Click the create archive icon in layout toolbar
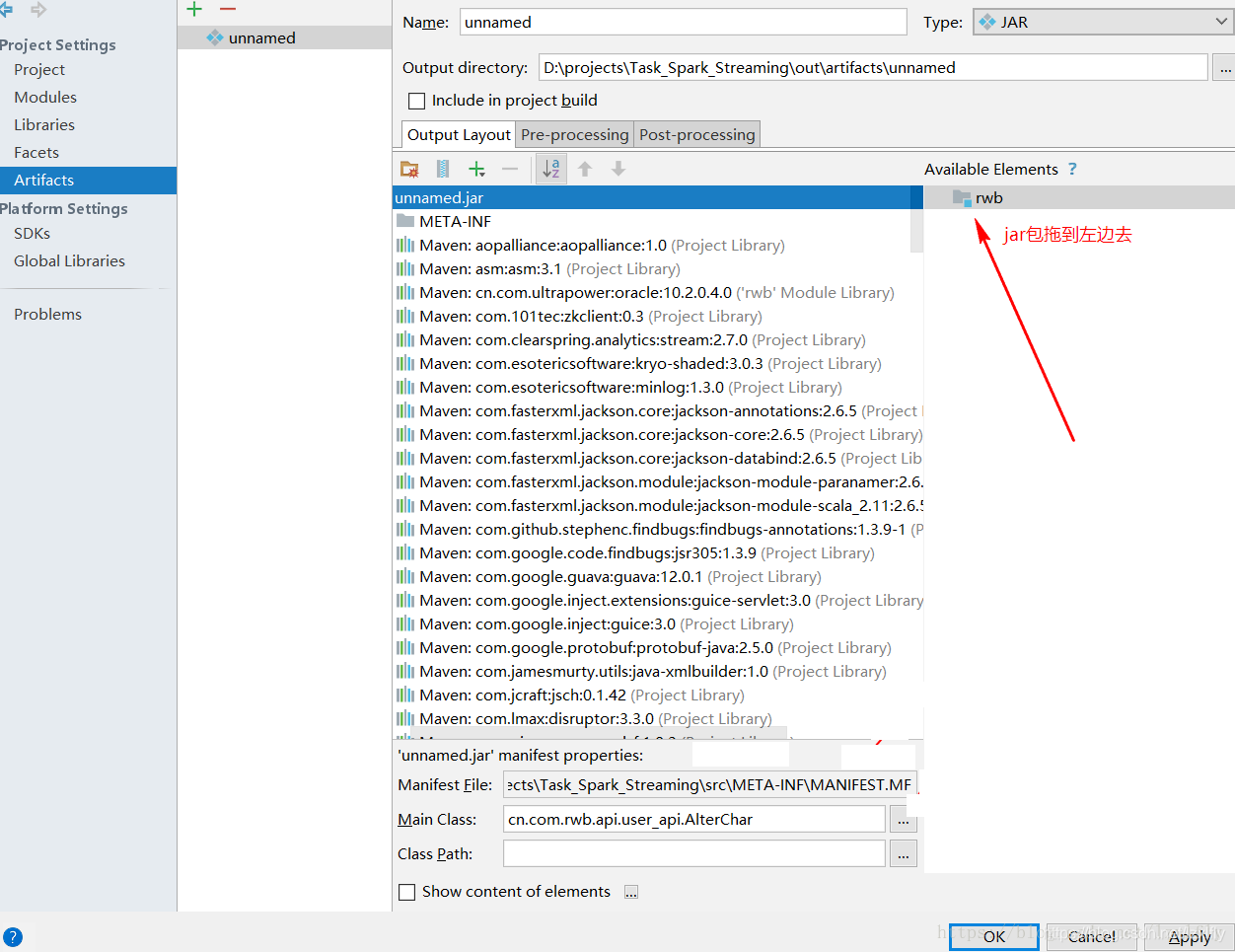This screenshot has height=952, width=1235. coord(443,169)
